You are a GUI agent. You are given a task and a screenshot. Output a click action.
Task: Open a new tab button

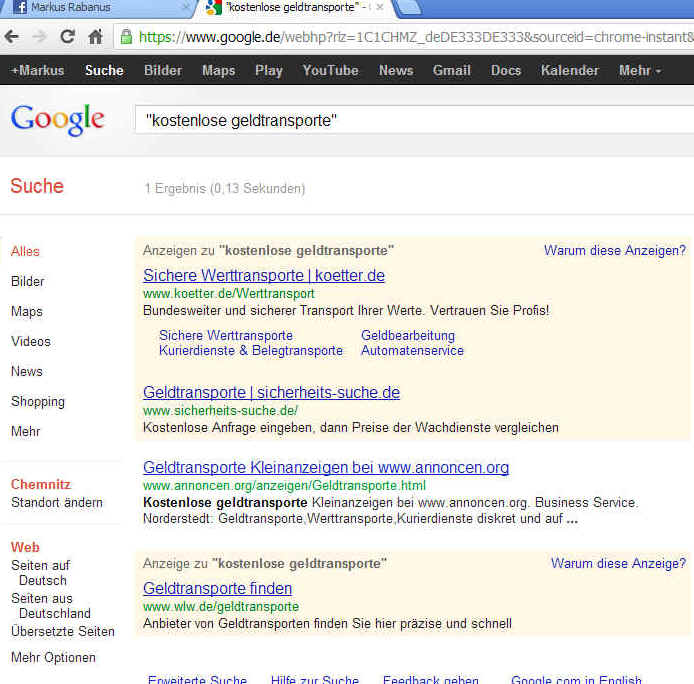[x=409, y=7]
